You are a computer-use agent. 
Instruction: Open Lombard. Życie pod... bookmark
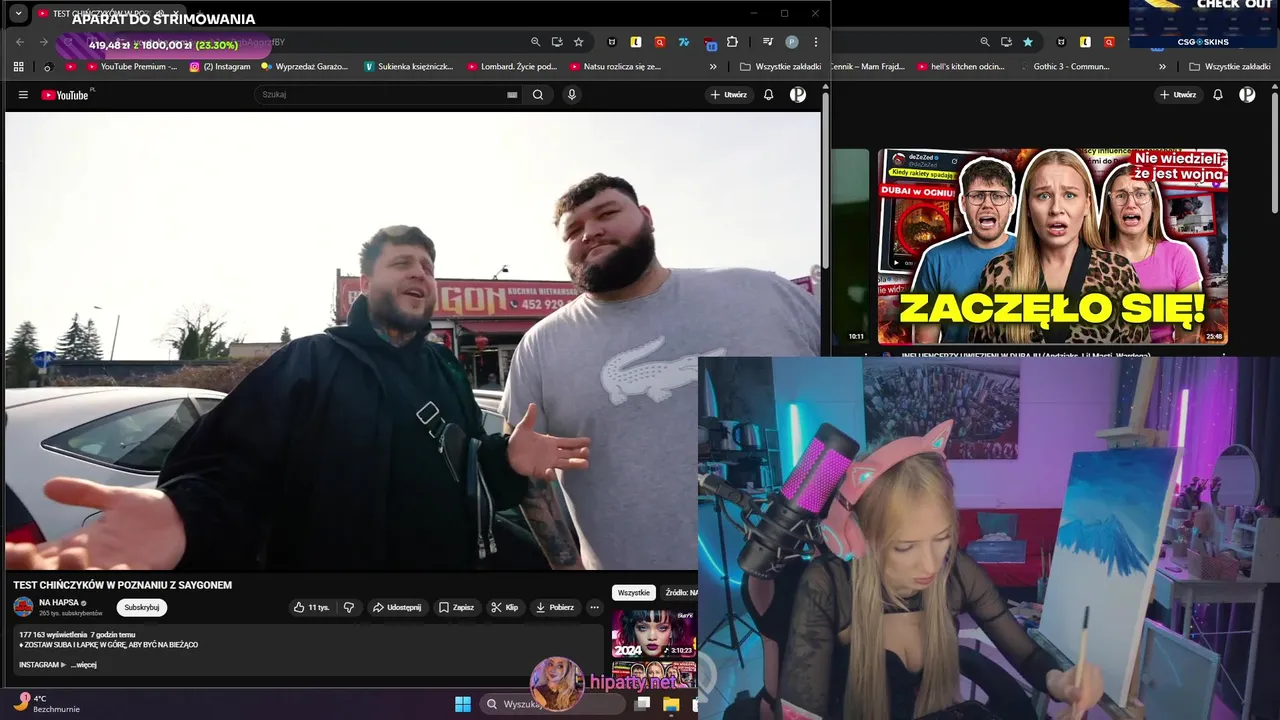tap(512, 67)
